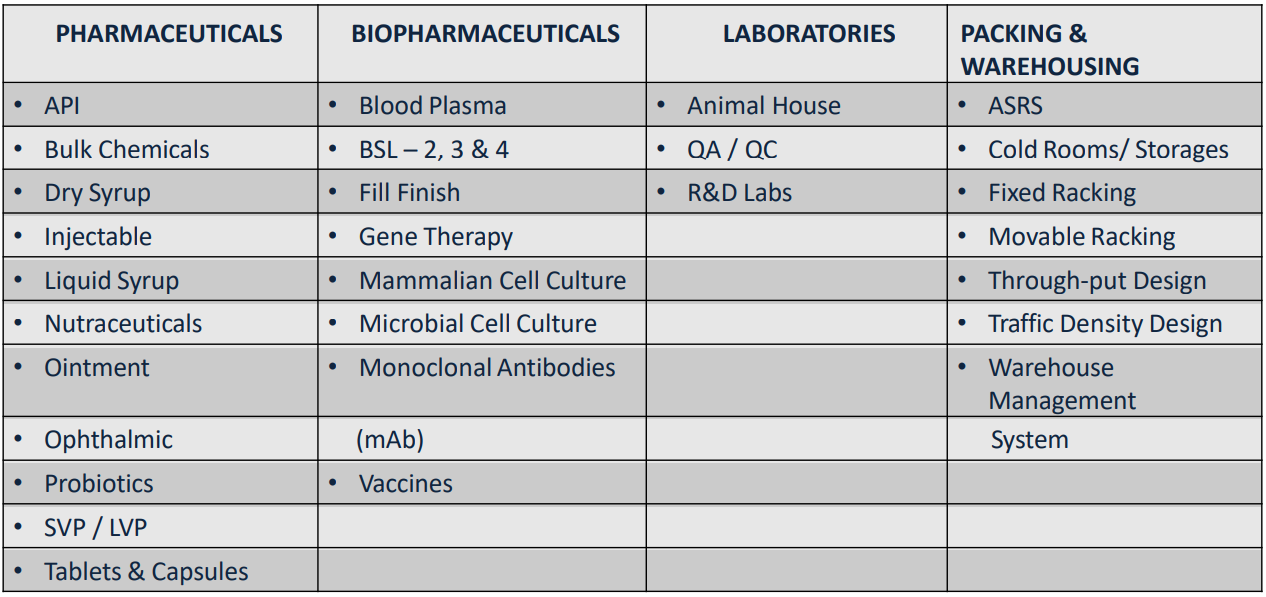This screenshot has width=1266, height=597.
Task: Select the BIOPHARMACEUTICALS column header
Action: (485, 34)
